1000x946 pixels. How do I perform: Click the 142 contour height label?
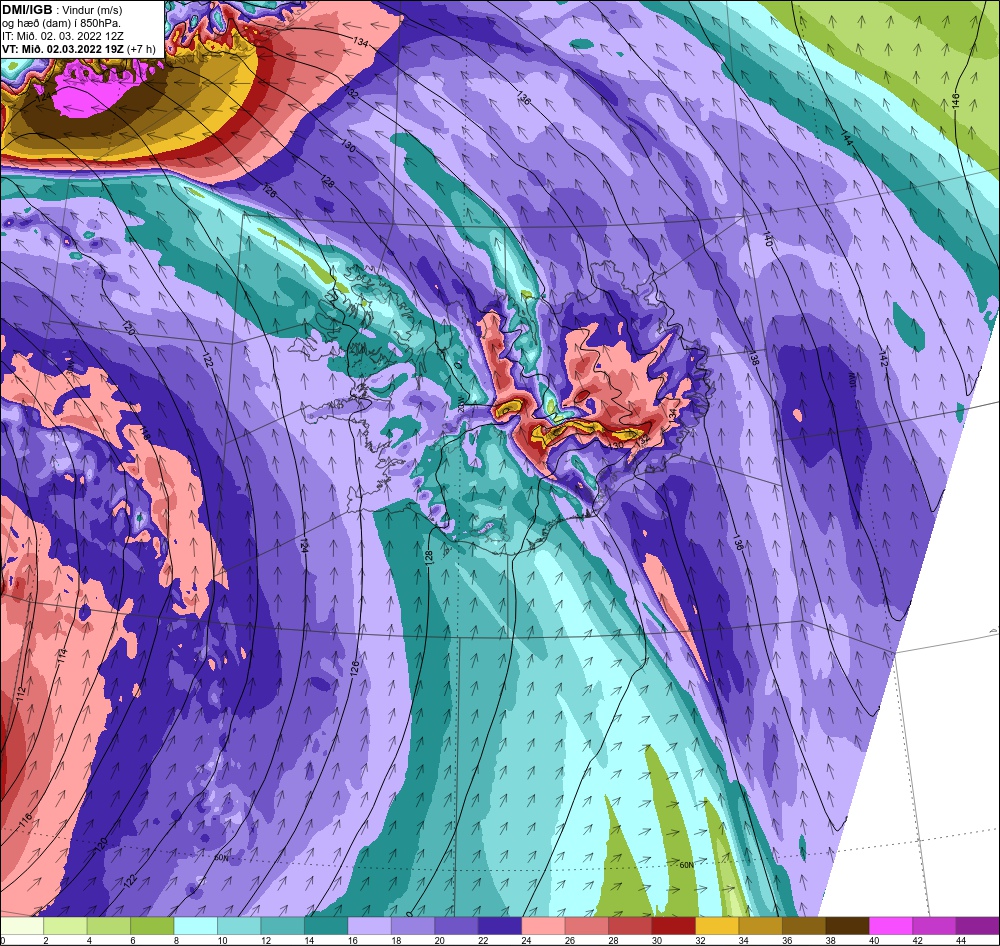pos(883,358)
